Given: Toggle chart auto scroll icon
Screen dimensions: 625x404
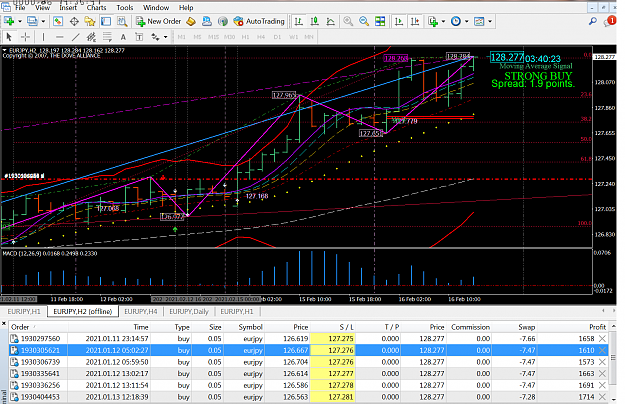Looking at the screenshot, I should (399, 21).
